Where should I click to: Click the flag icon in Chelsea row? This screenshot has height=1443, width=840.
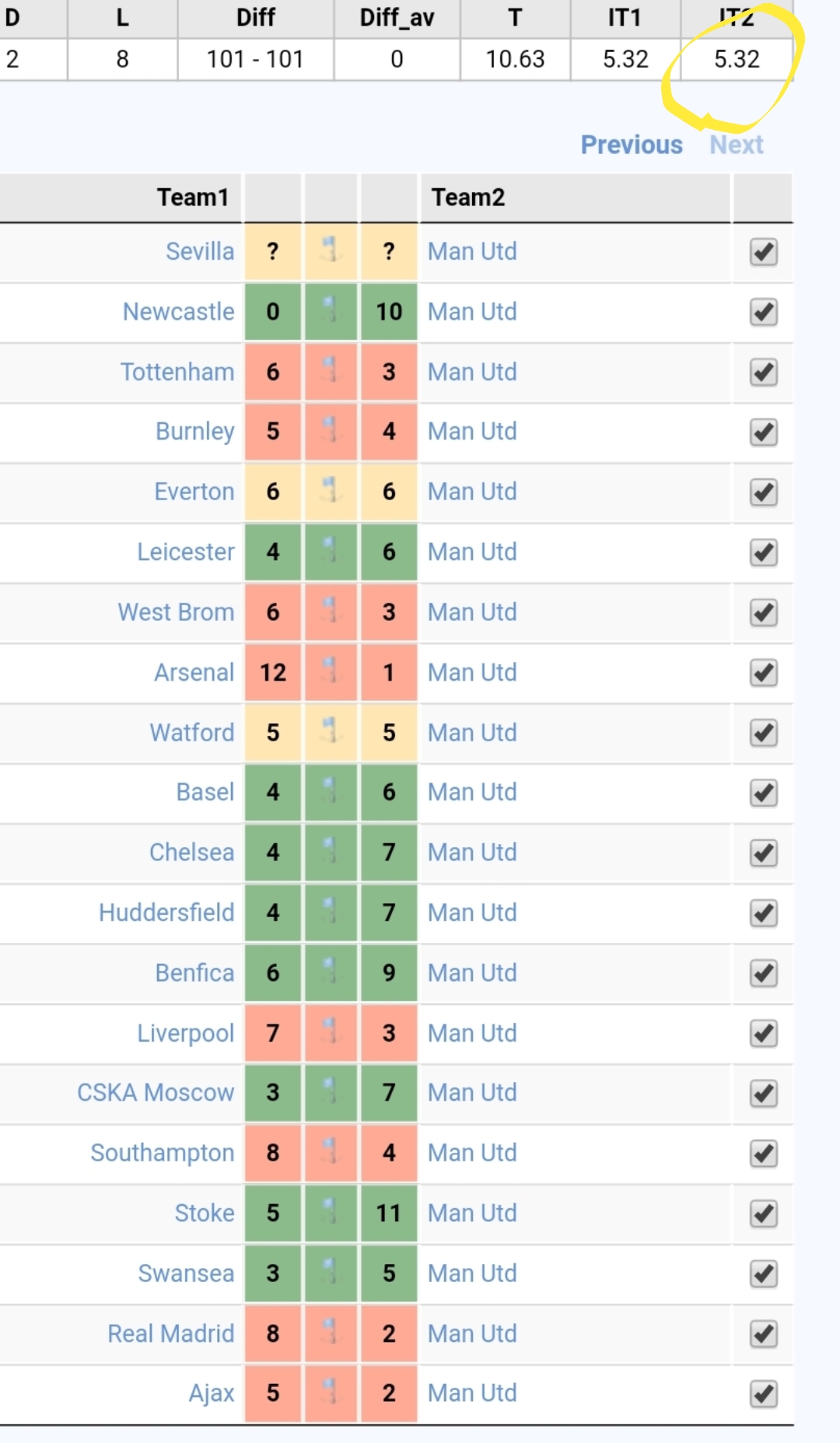[x=331, y=852]
